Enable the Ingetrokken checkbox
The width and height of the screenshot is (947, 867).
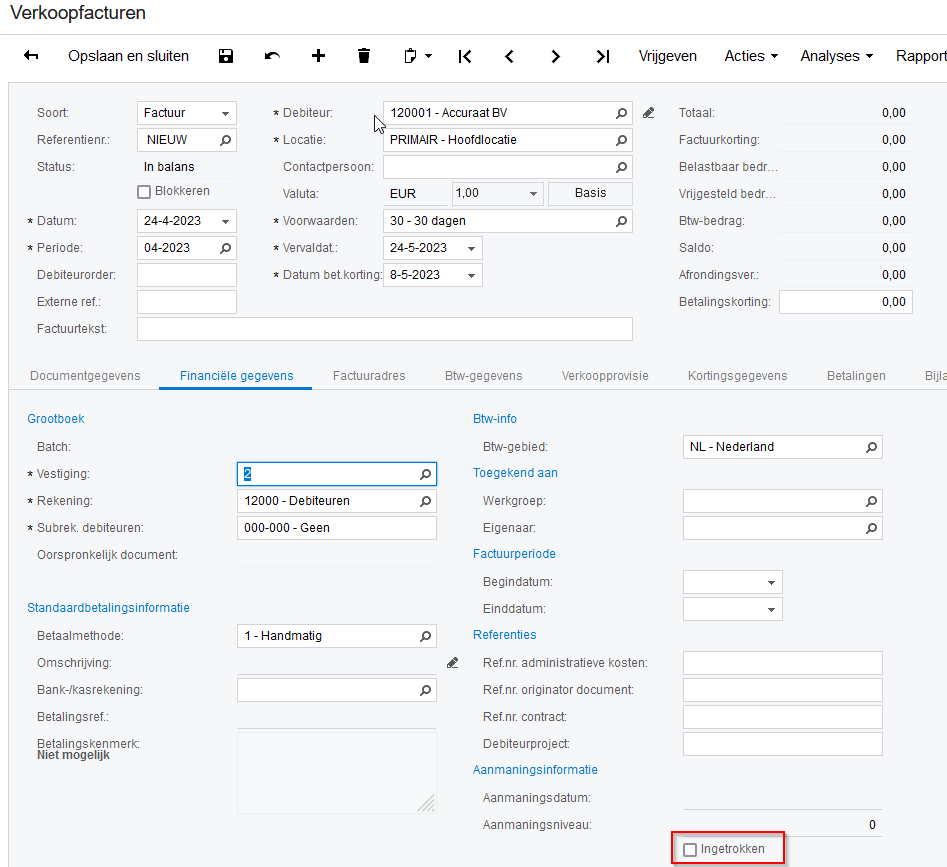point(690,850)
